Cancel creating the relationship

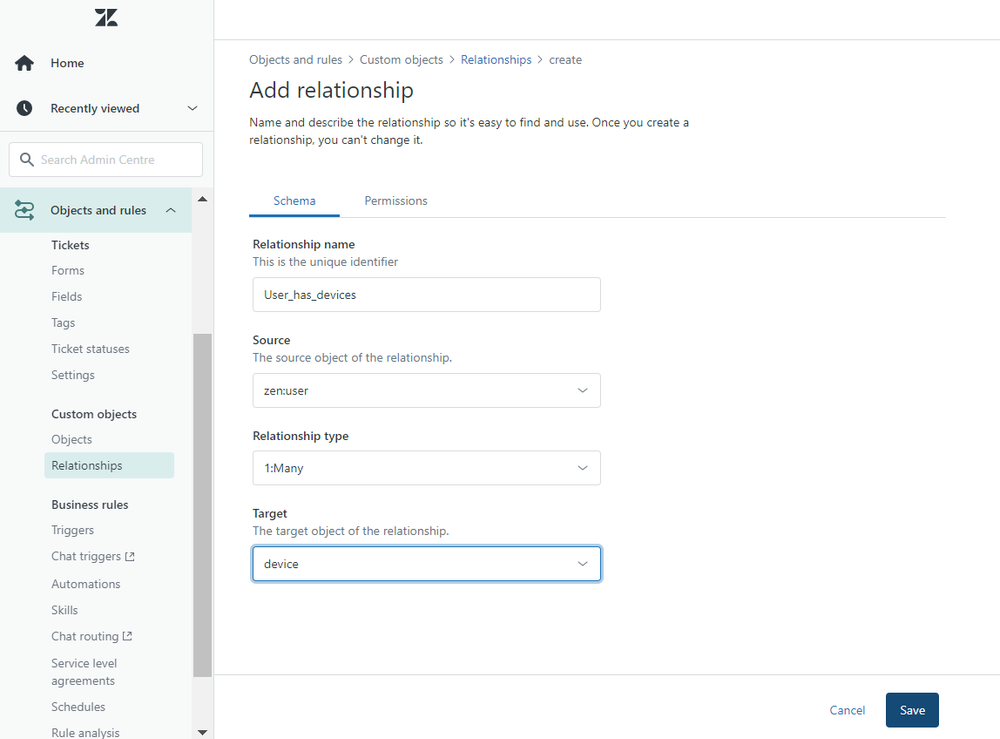[846, 710]
